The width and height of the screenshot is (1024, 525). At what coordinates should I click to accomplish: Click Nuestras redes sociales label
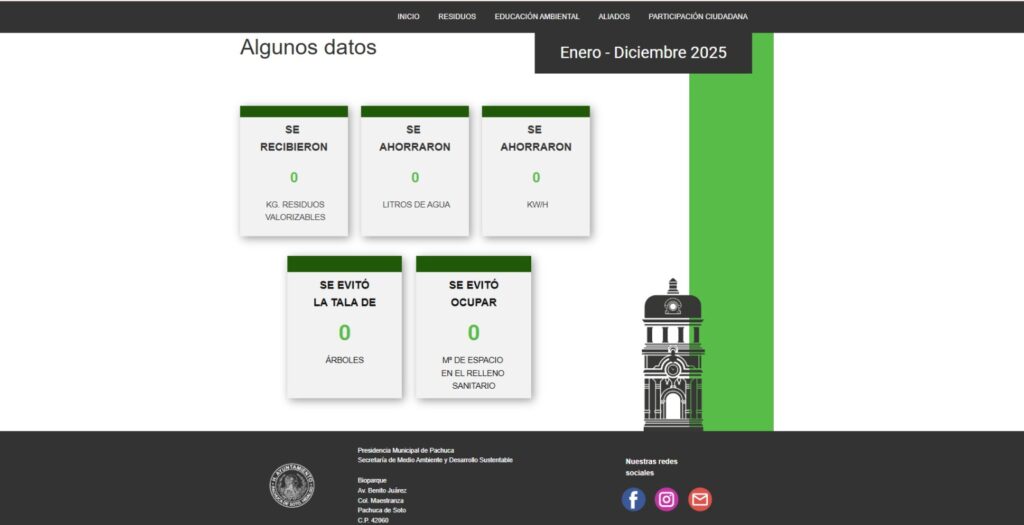pyautogui.click(x=651, y=467)
